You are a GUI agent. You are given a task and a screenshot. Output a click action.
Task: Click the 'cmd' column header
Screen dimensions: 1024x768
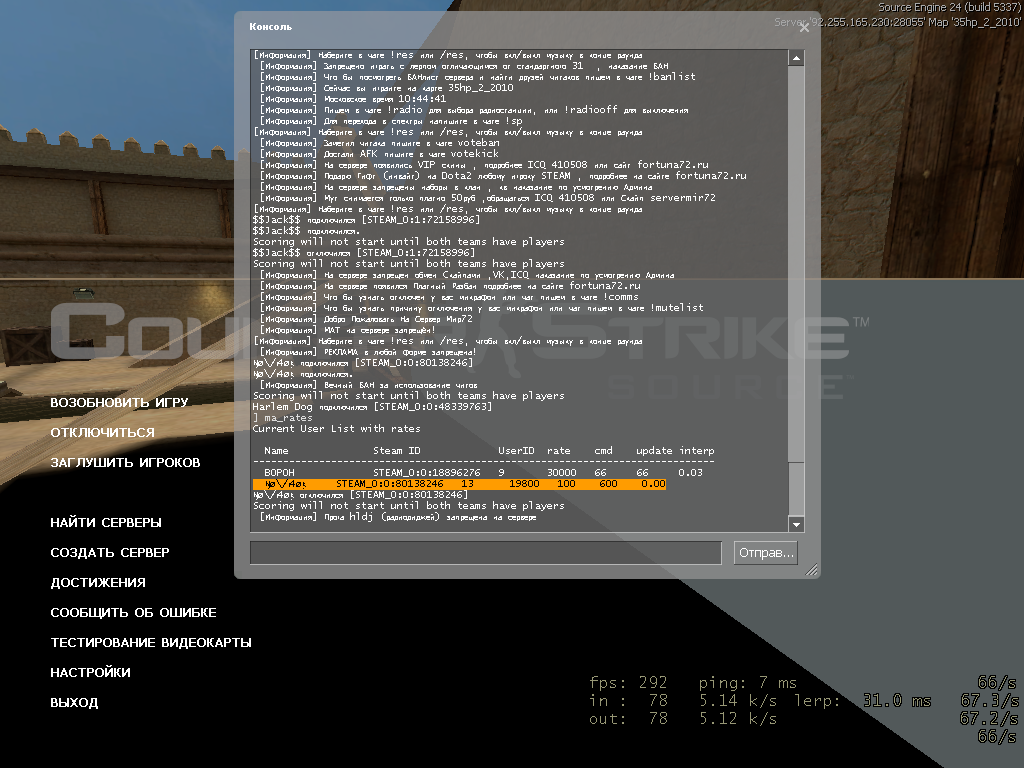603,451
